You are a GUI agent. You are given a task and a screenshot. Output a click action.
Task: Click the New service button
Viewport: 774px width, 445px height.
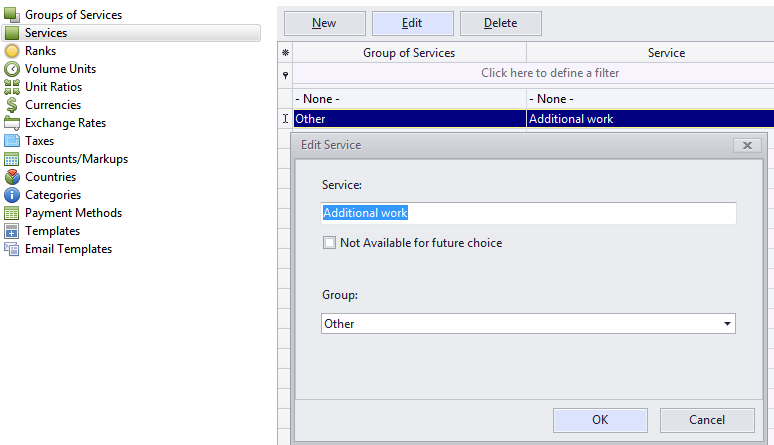coord(324,23)
